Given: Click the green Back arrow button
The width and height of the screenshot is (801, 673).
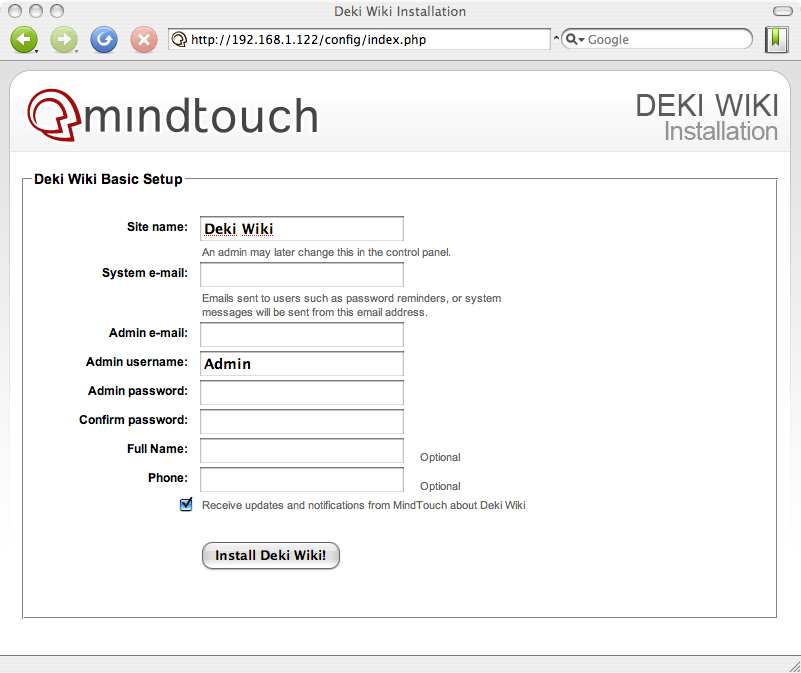Looking at the screenshot, I should click(24, 39).
